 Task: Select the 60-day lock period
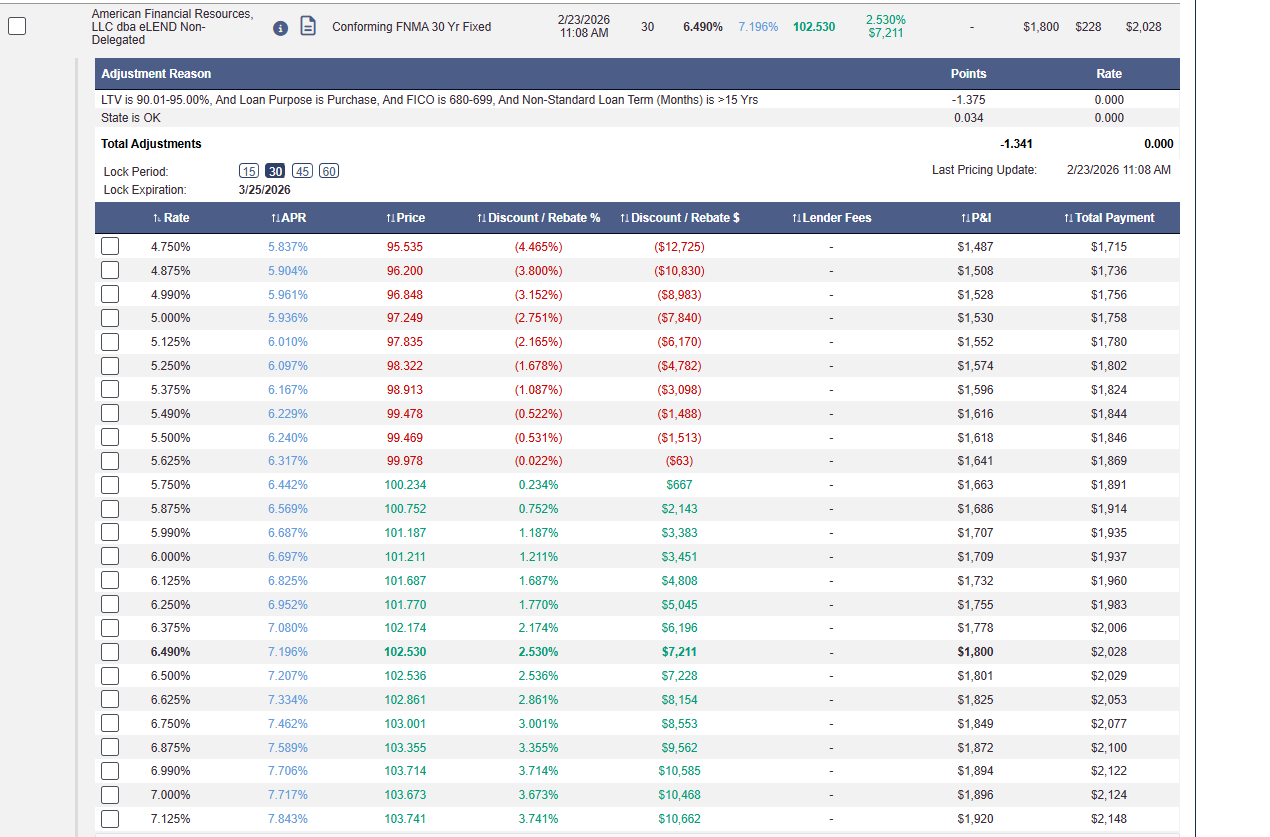(329, 171)
